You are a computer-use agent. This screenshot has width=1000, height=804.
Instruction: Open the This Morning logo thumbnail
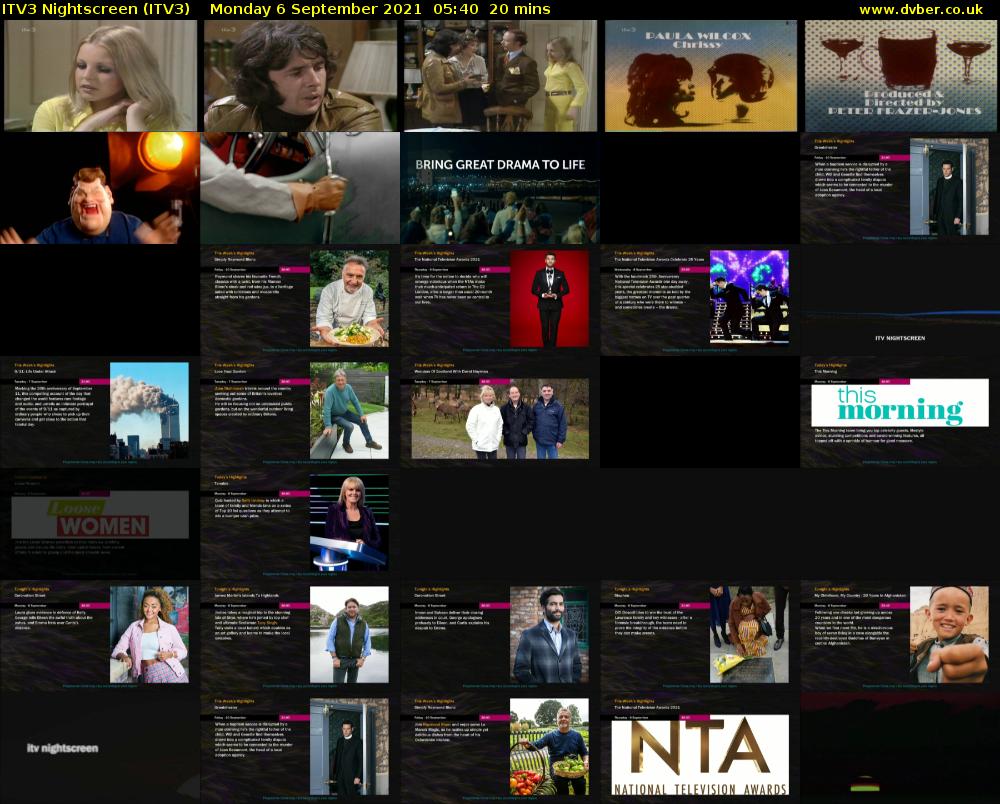tap(900, 412)
